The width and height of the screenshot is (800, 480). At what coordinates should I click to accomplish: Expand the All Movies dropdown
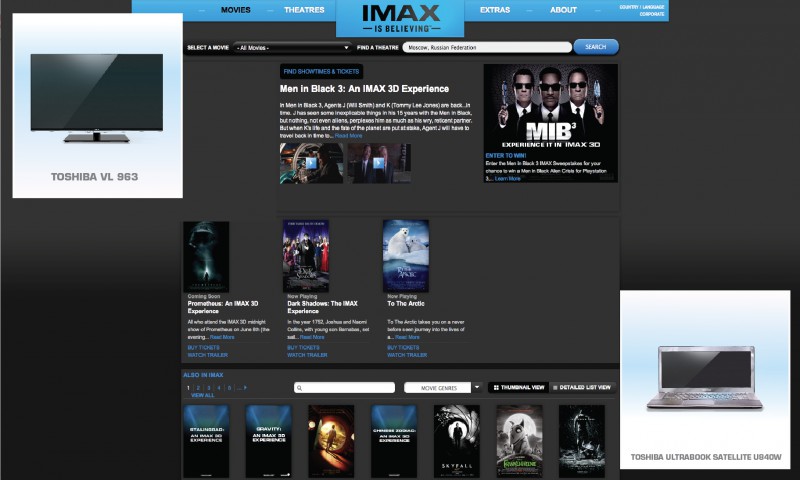tap(292, 47)
